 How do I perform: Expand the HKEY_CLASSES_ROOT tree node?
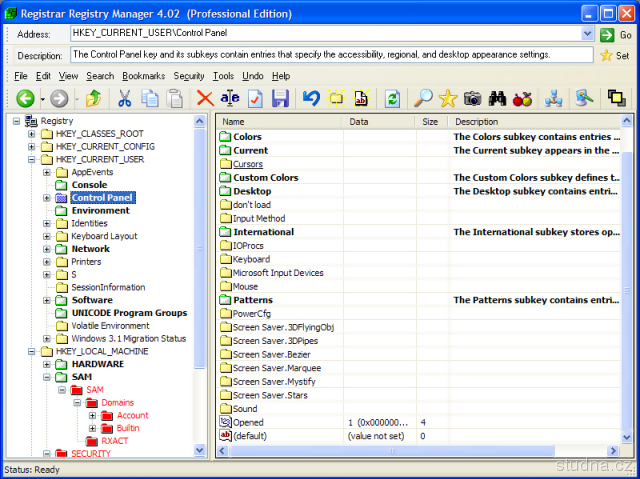[x=32, y=134]
